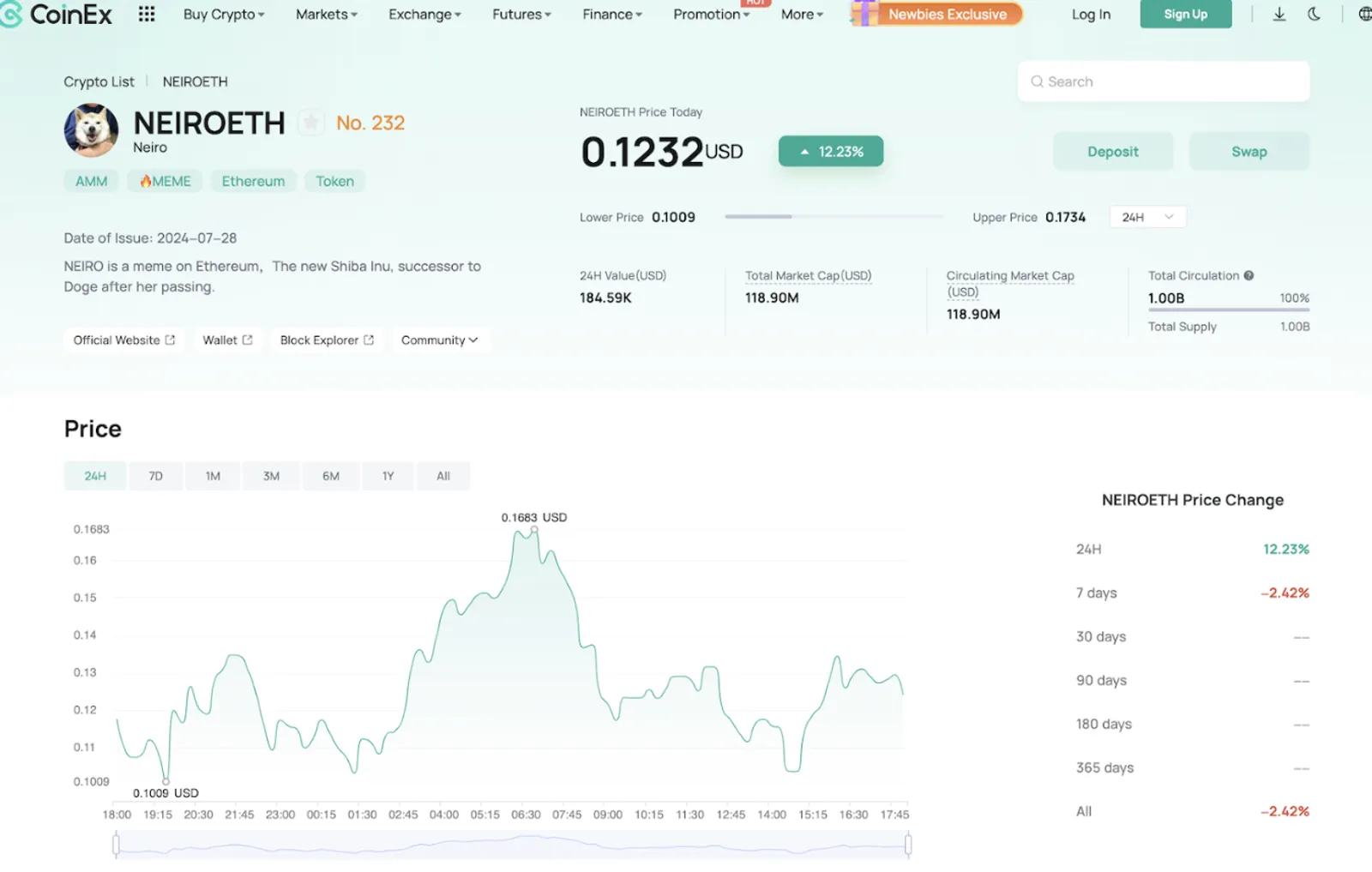Open the More menu

click(x=802, y=15)
